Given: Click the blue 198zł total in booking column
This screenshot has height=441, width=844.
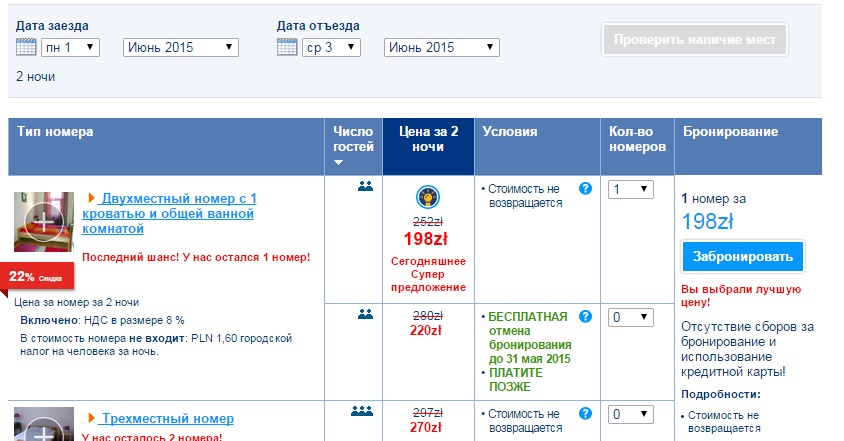Looking at the screenshot, I should point(707,221).
